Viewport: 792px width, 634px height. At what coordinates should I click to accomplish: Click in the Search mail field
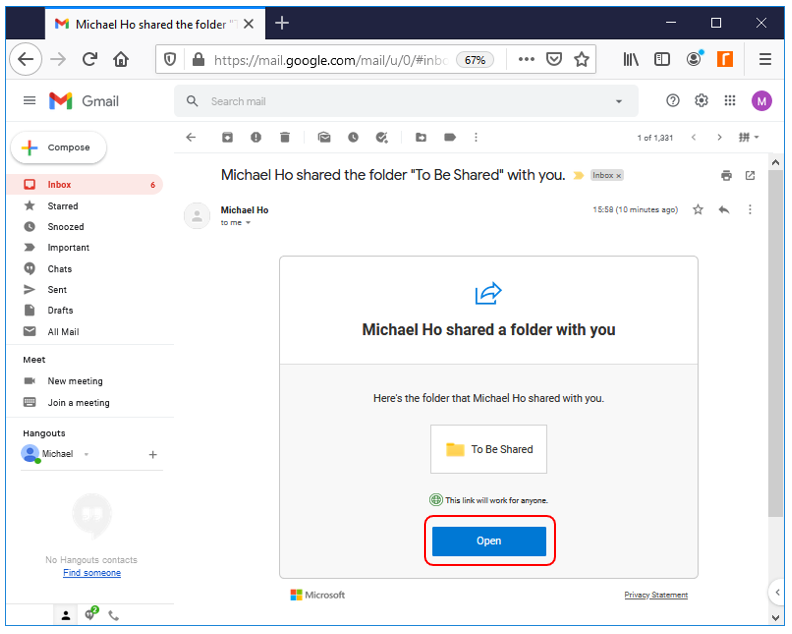[x=400, y=101]
